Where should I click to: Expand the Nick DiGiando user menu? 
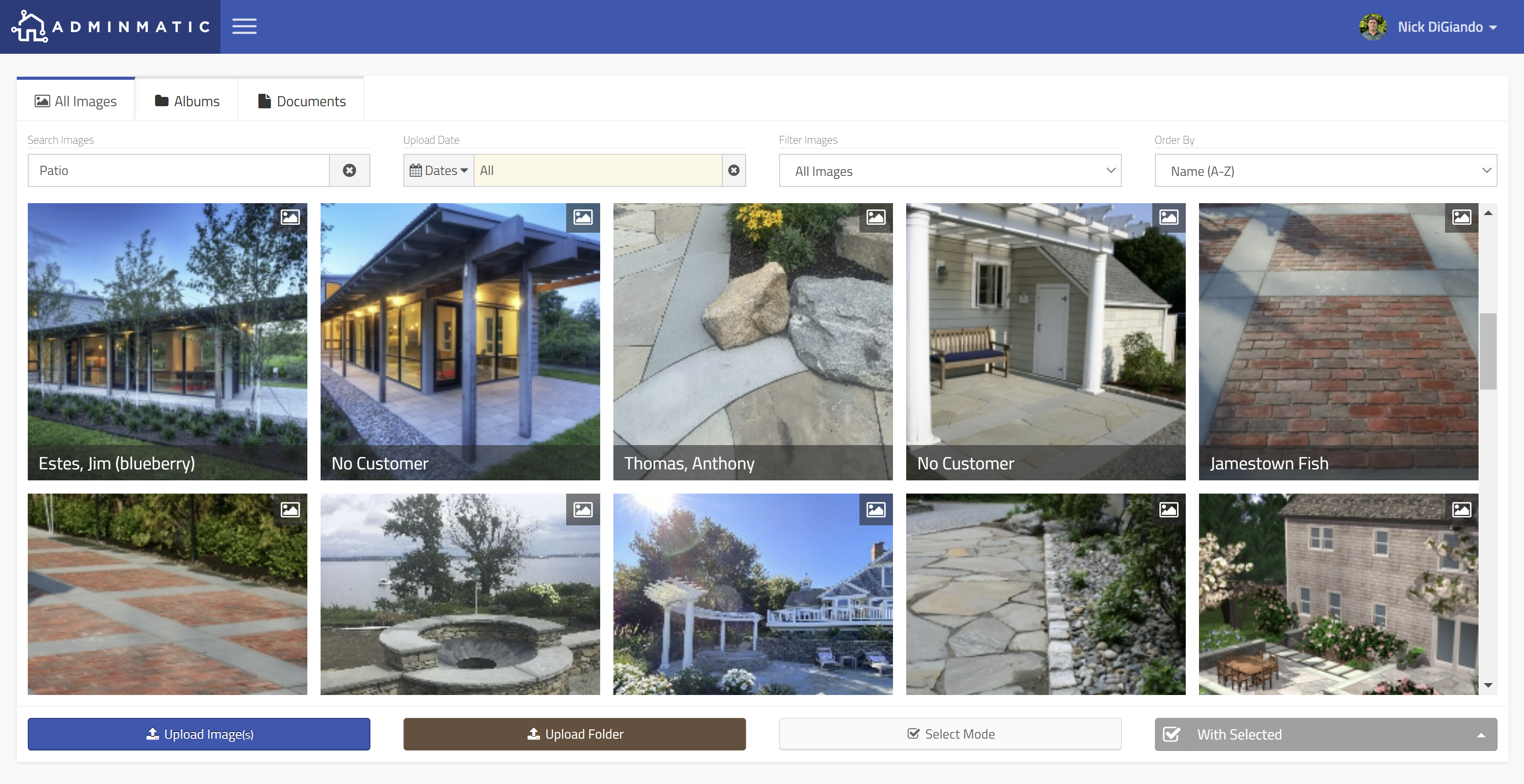[1447, 27]
